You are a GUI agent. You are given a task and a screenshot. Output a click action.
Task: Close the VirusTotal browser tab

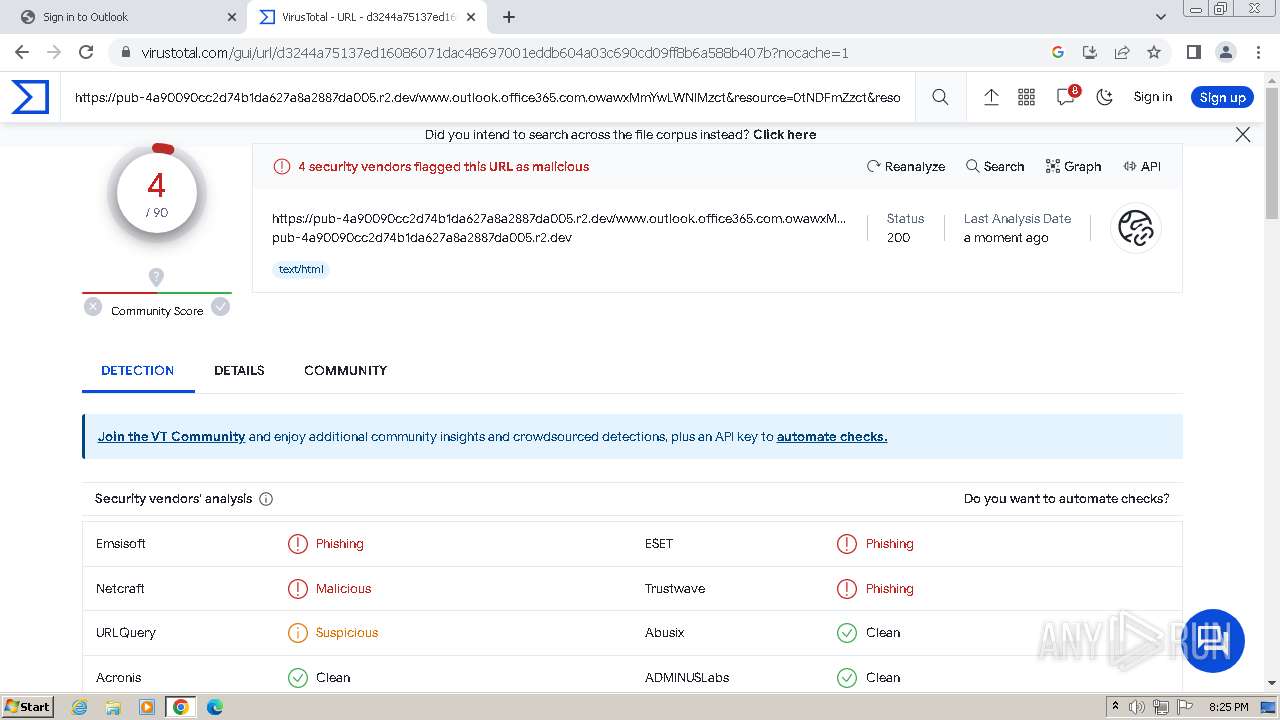tap(471, 17)
